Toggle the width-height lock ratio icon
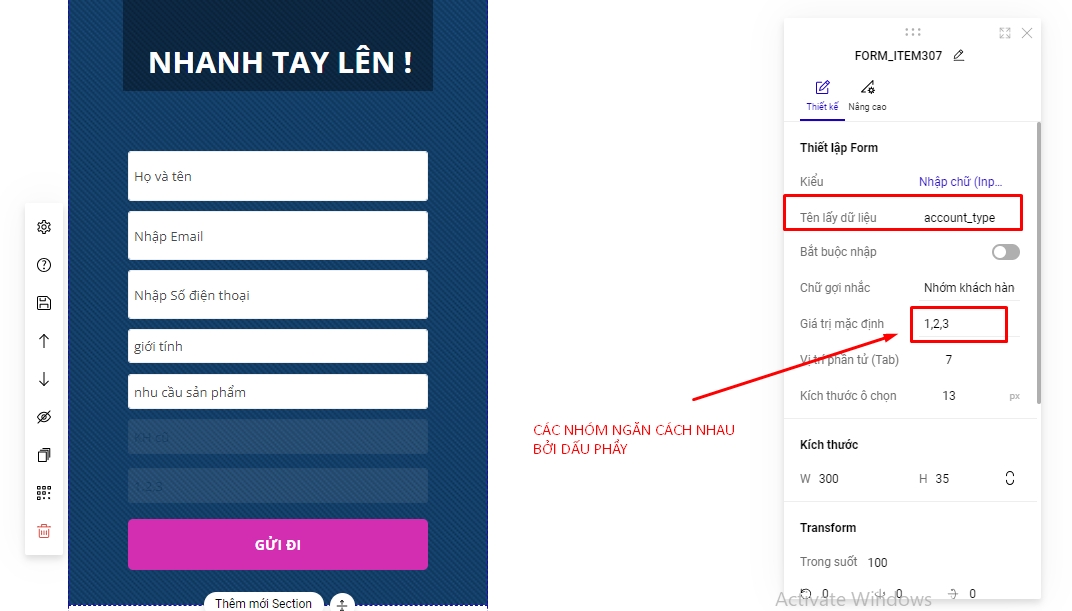 click(x=1010, y=478)
